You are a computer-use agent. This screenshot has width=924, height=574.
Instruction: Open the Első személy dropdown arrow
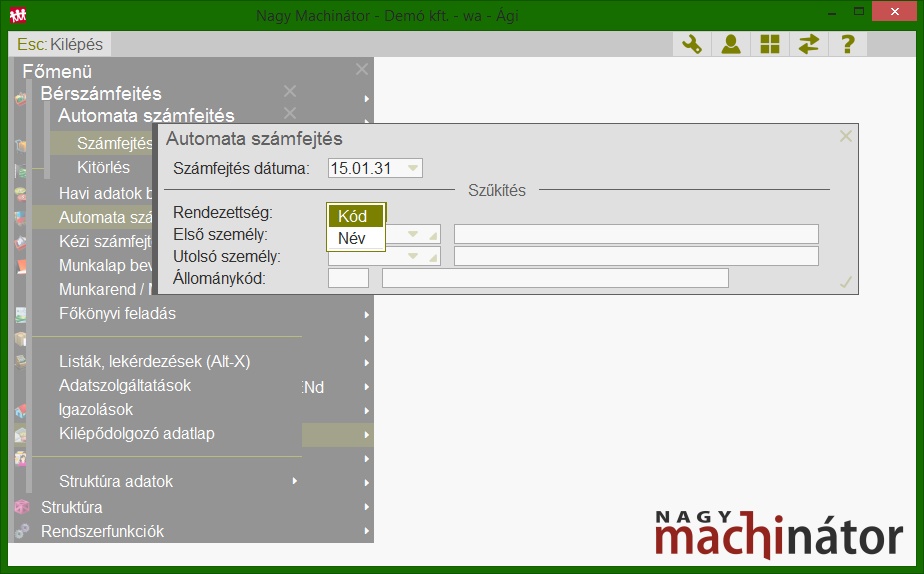click(413, 235)
